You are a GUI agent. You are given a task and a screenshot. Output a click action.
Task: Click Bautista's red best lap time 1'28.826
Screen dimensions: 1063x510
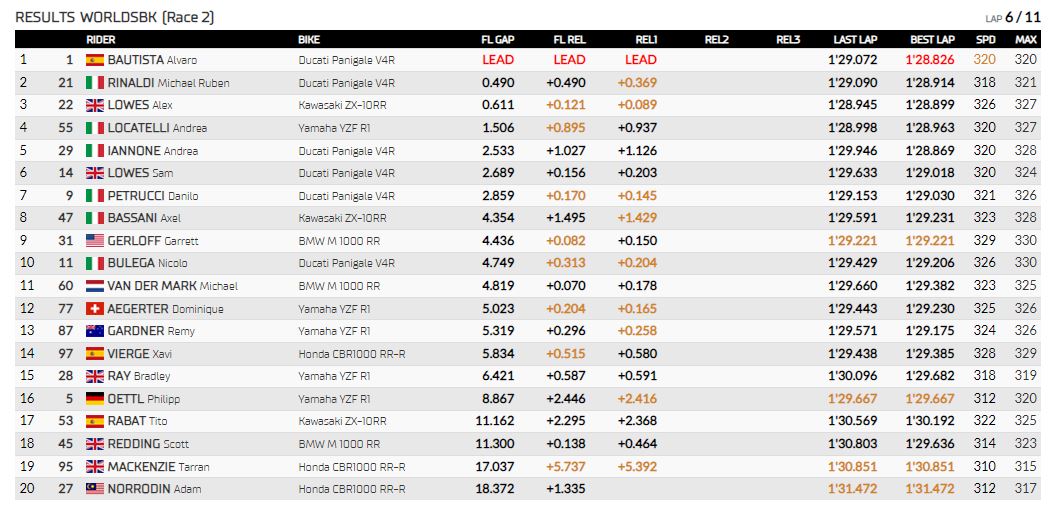click(x=929, y=60)
